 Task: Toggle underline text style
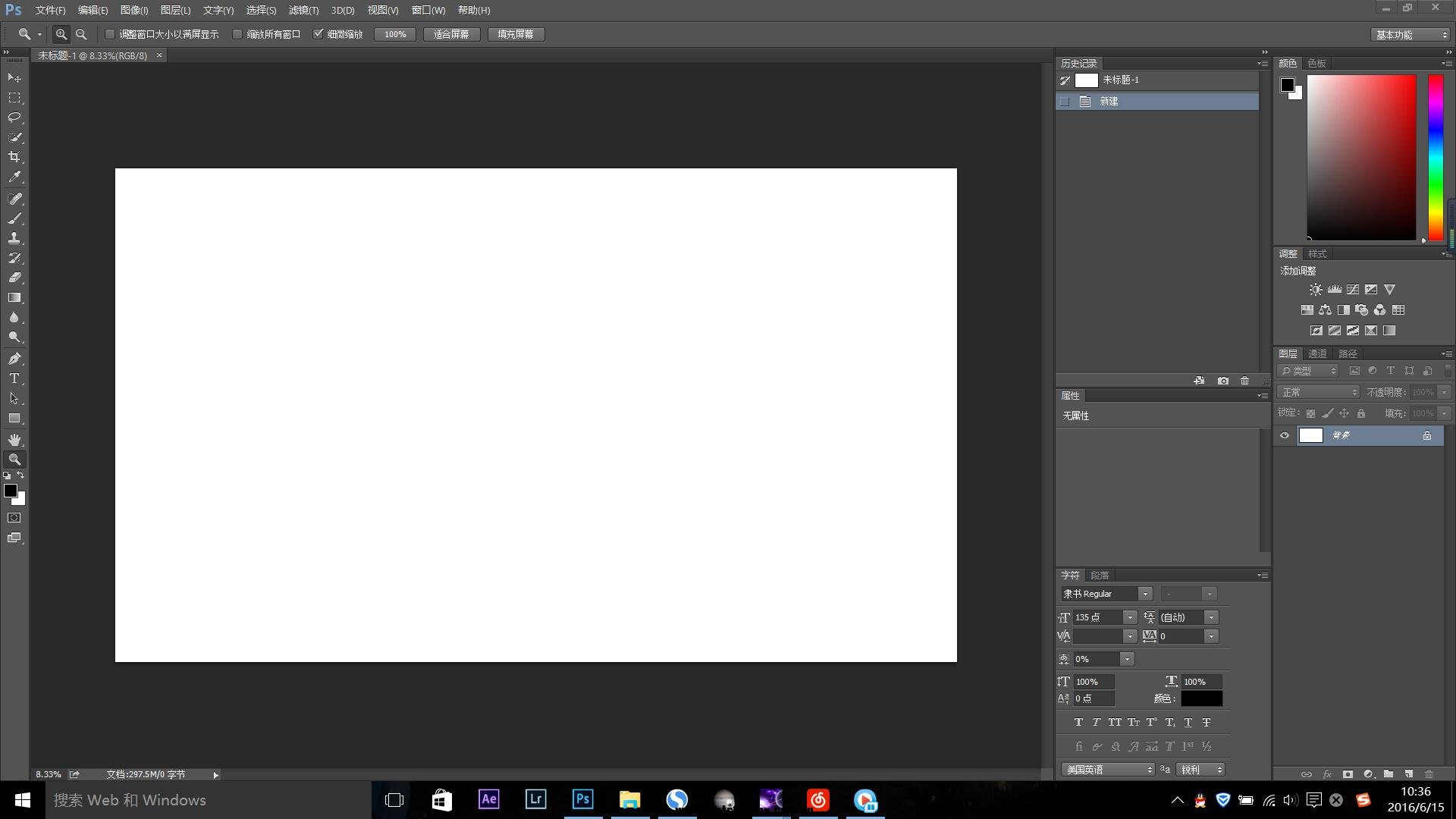click(x=1188, y=723)
